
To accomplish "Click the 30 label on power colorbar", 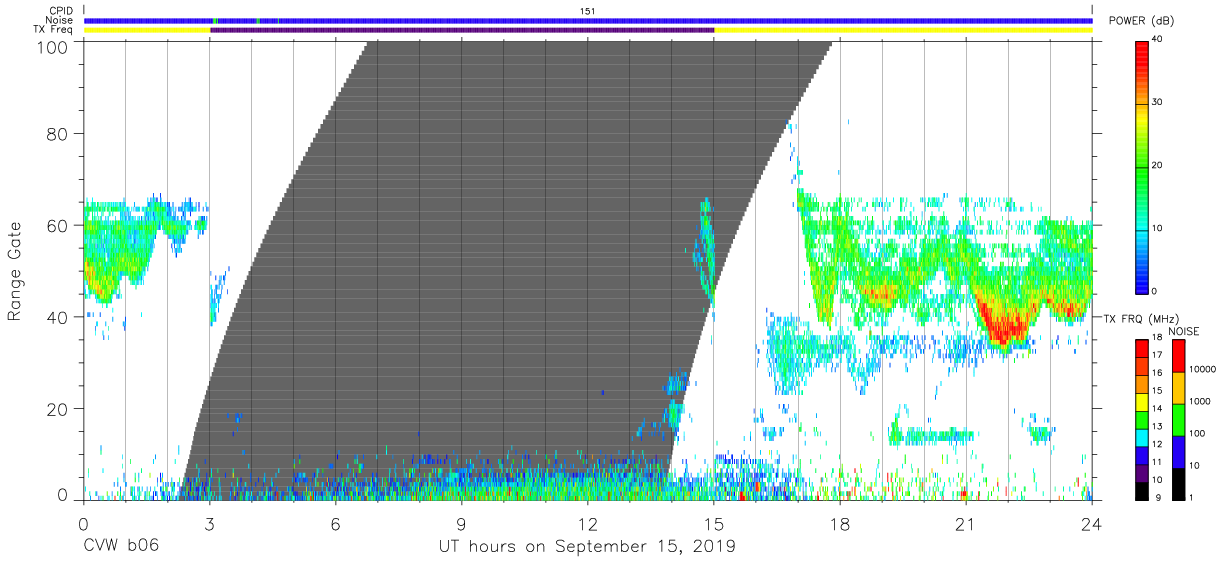I will (1157, 102).
